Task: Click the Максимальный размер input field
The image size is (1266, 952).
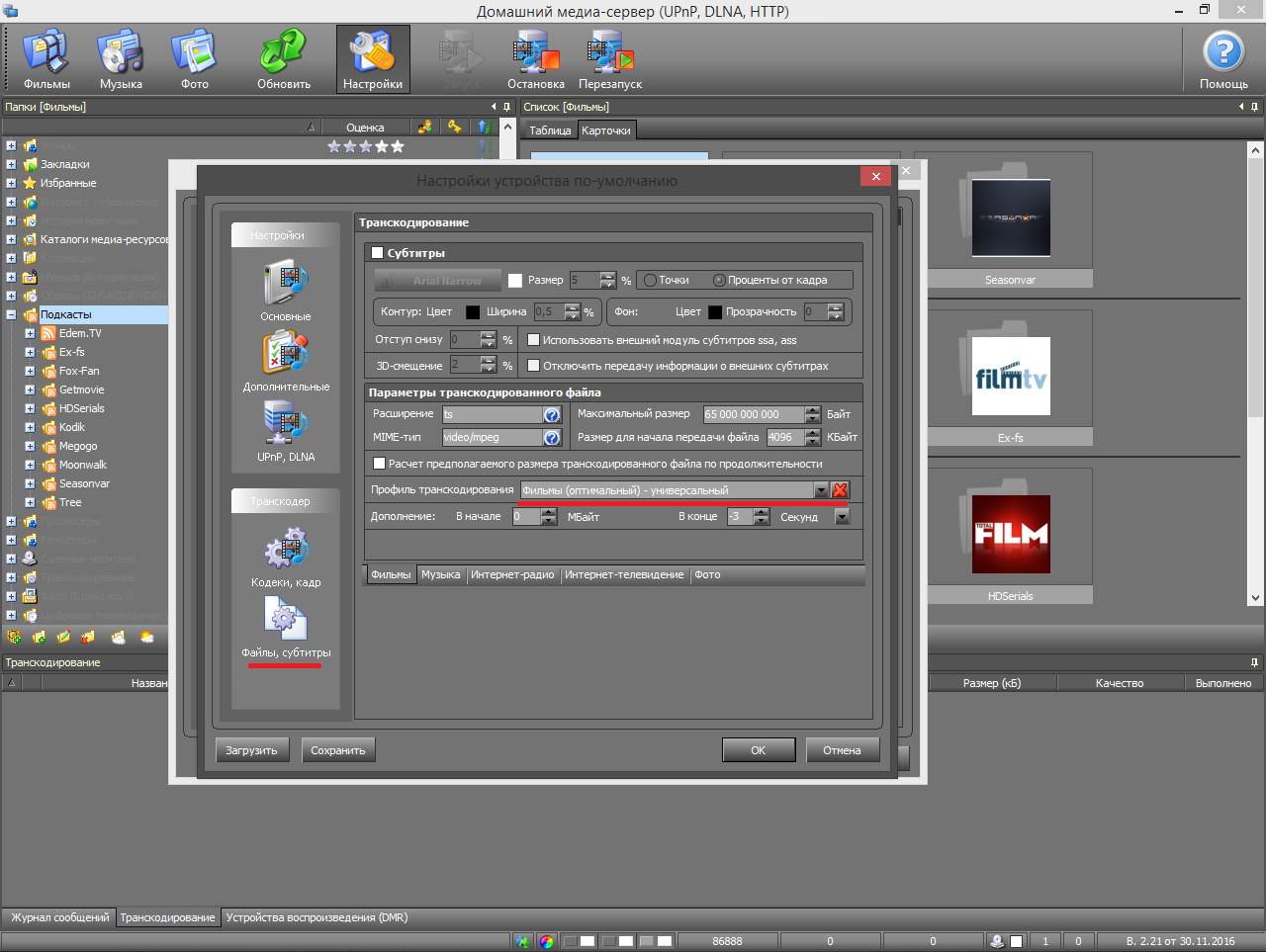Action: tap(754, 414)
